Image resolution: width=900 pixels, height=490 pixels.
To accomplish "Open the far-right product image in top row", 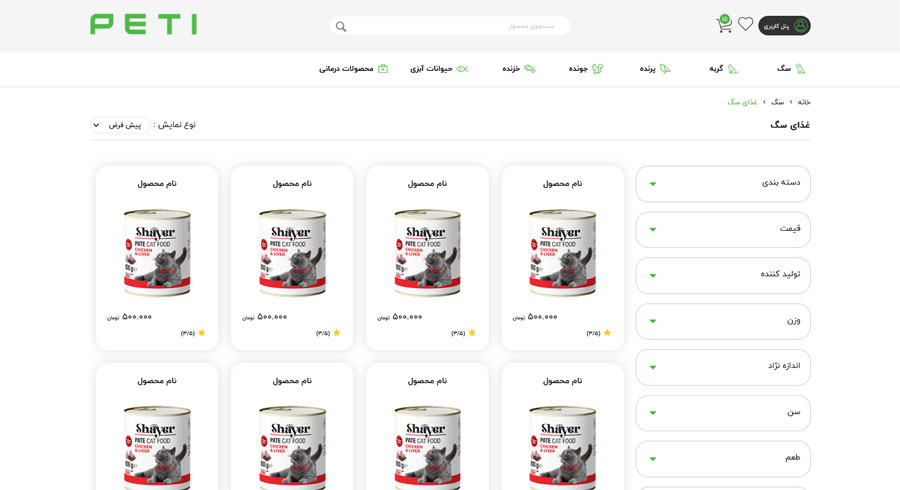I will (562, 252).
